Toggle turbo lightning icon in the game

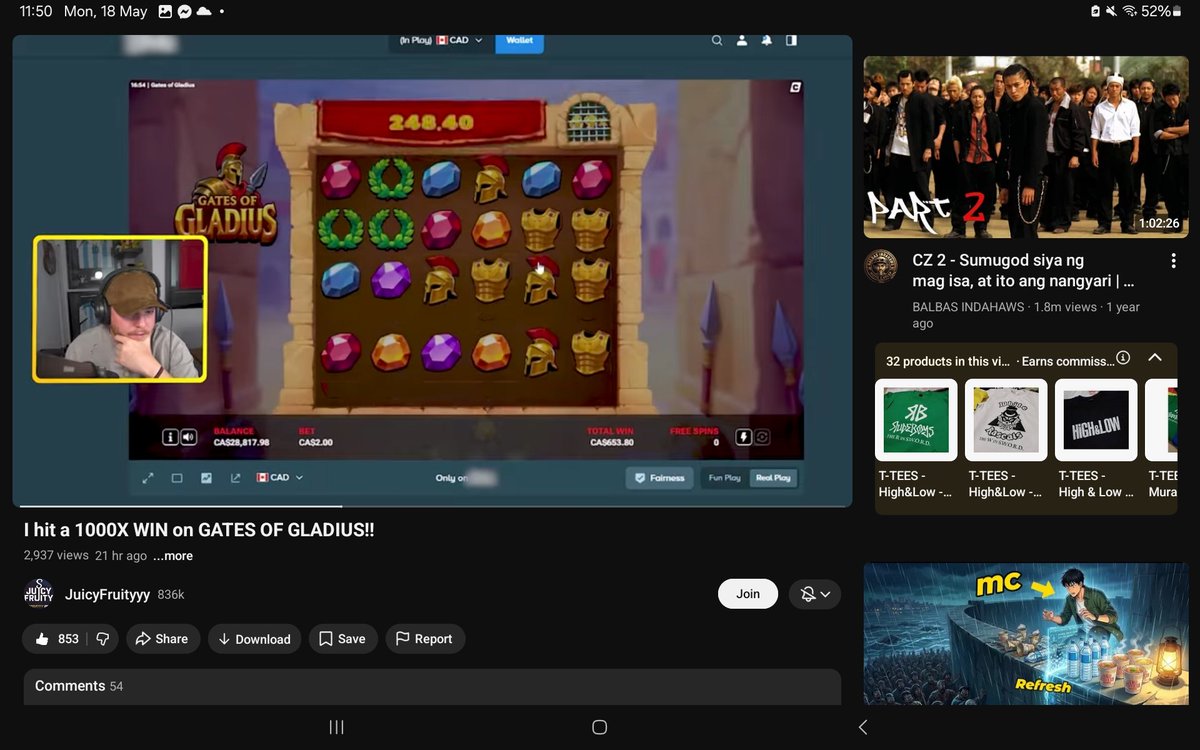tap(743, 437)
